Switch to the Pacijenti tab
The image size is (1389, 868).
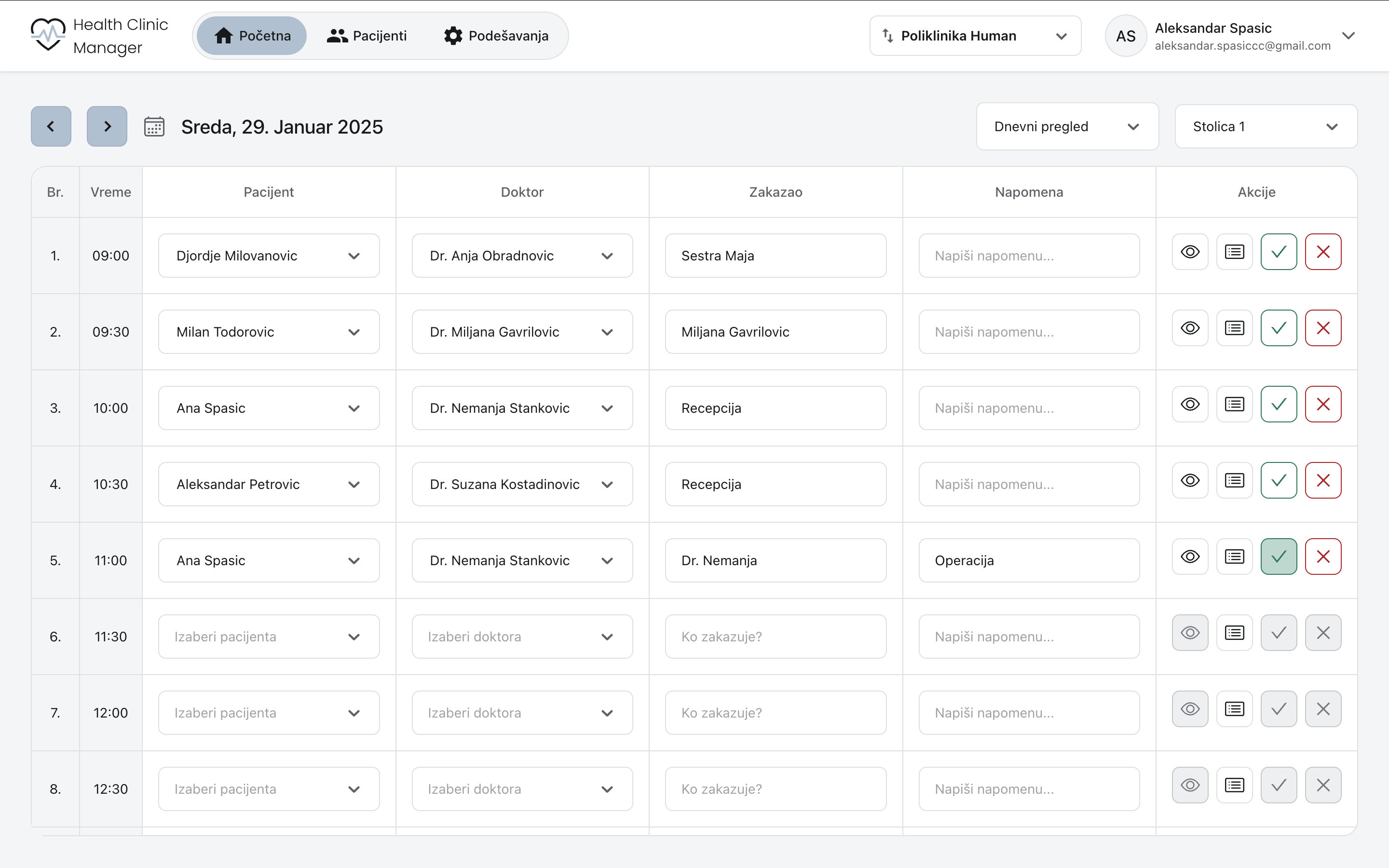368,36
